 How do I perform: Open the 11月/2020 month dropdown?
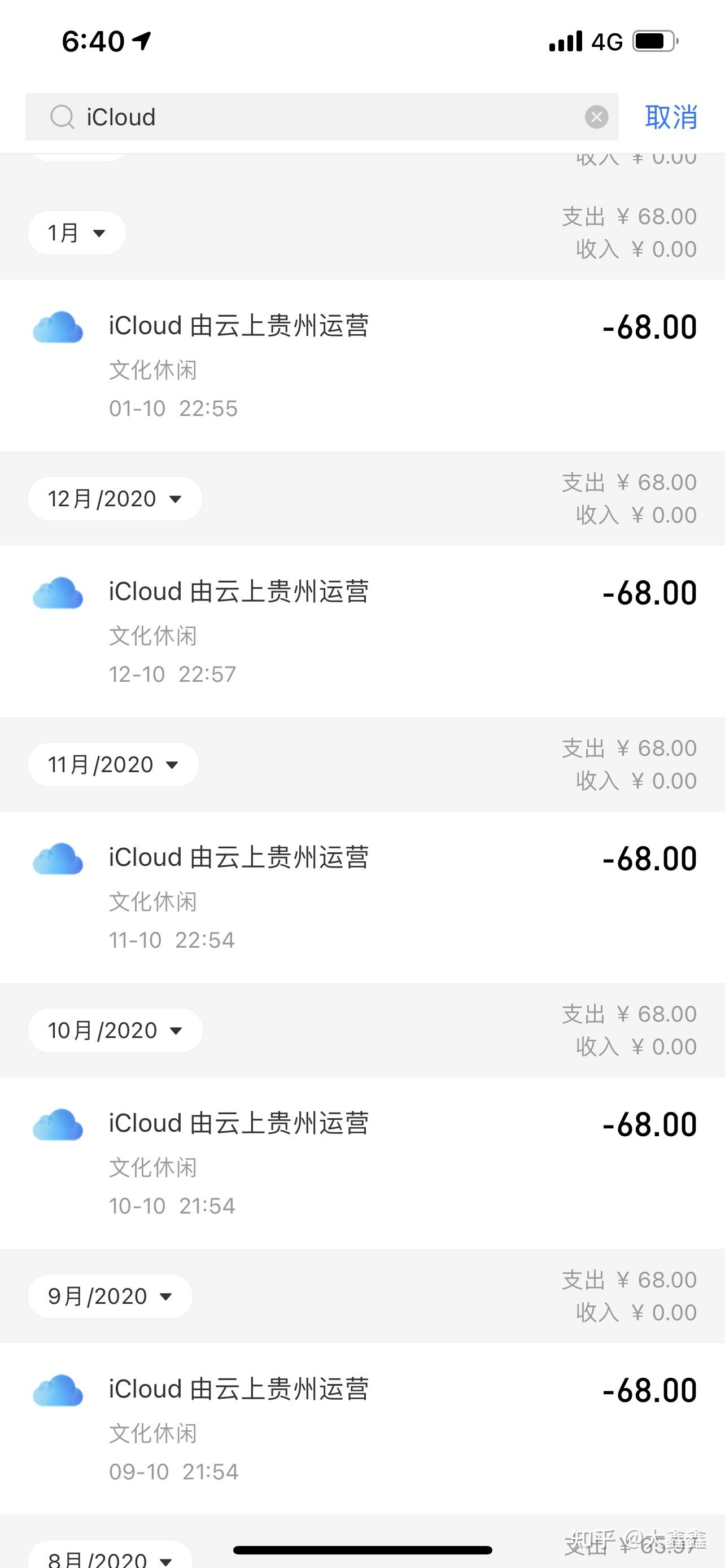[113, 764]
